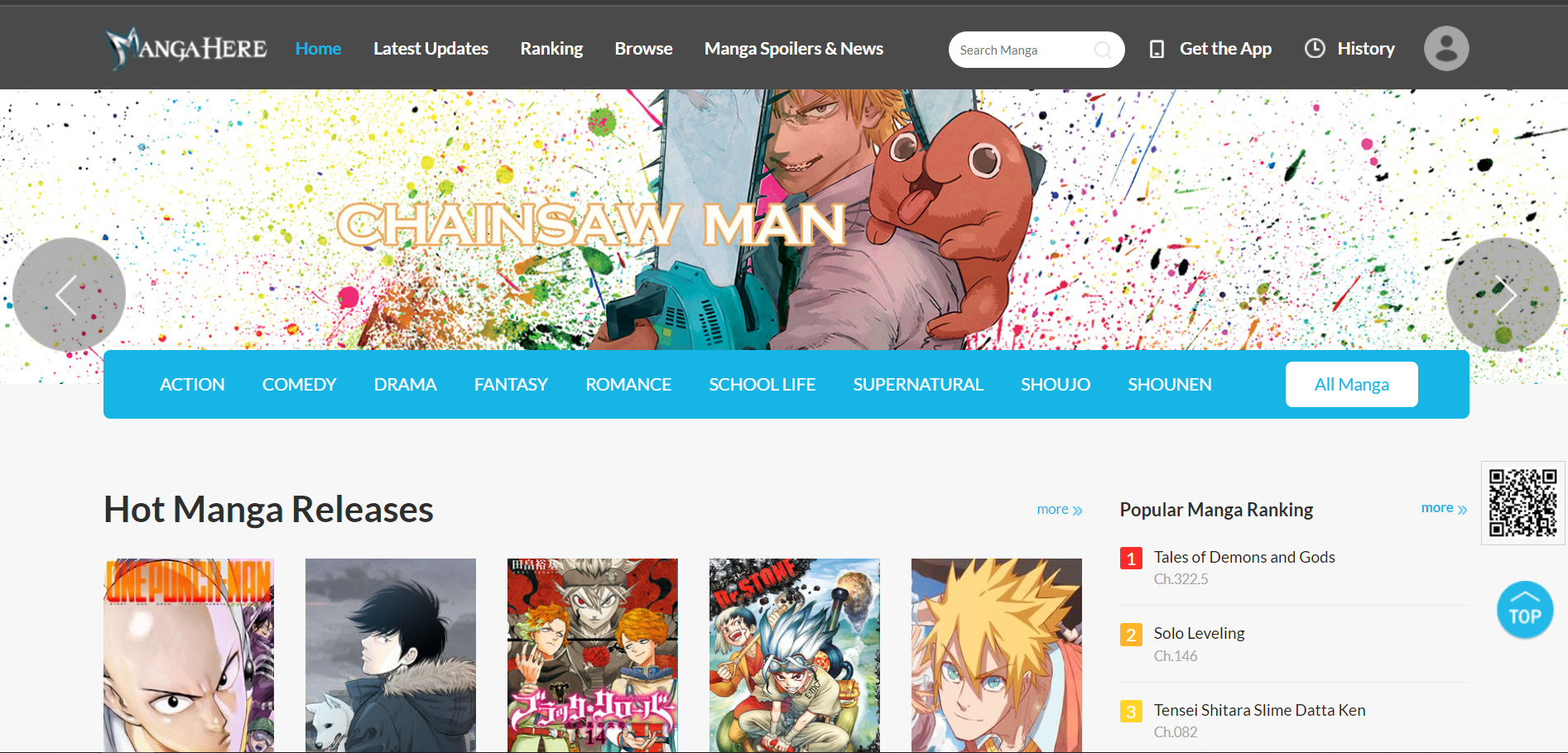Viewport: 1568px width, 753px height.
Task: Open Tensei Shitara Slime Datta Ken
Action: click(x=1259, y=710)
